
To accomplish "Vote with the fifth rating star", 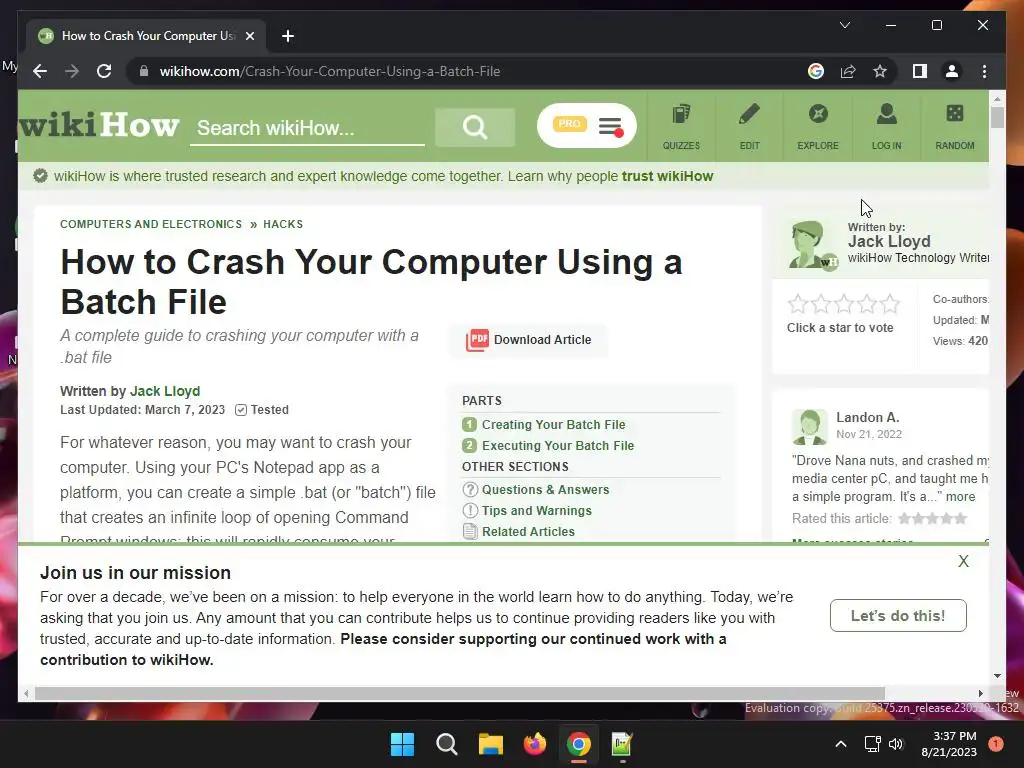I will (889, 304).
